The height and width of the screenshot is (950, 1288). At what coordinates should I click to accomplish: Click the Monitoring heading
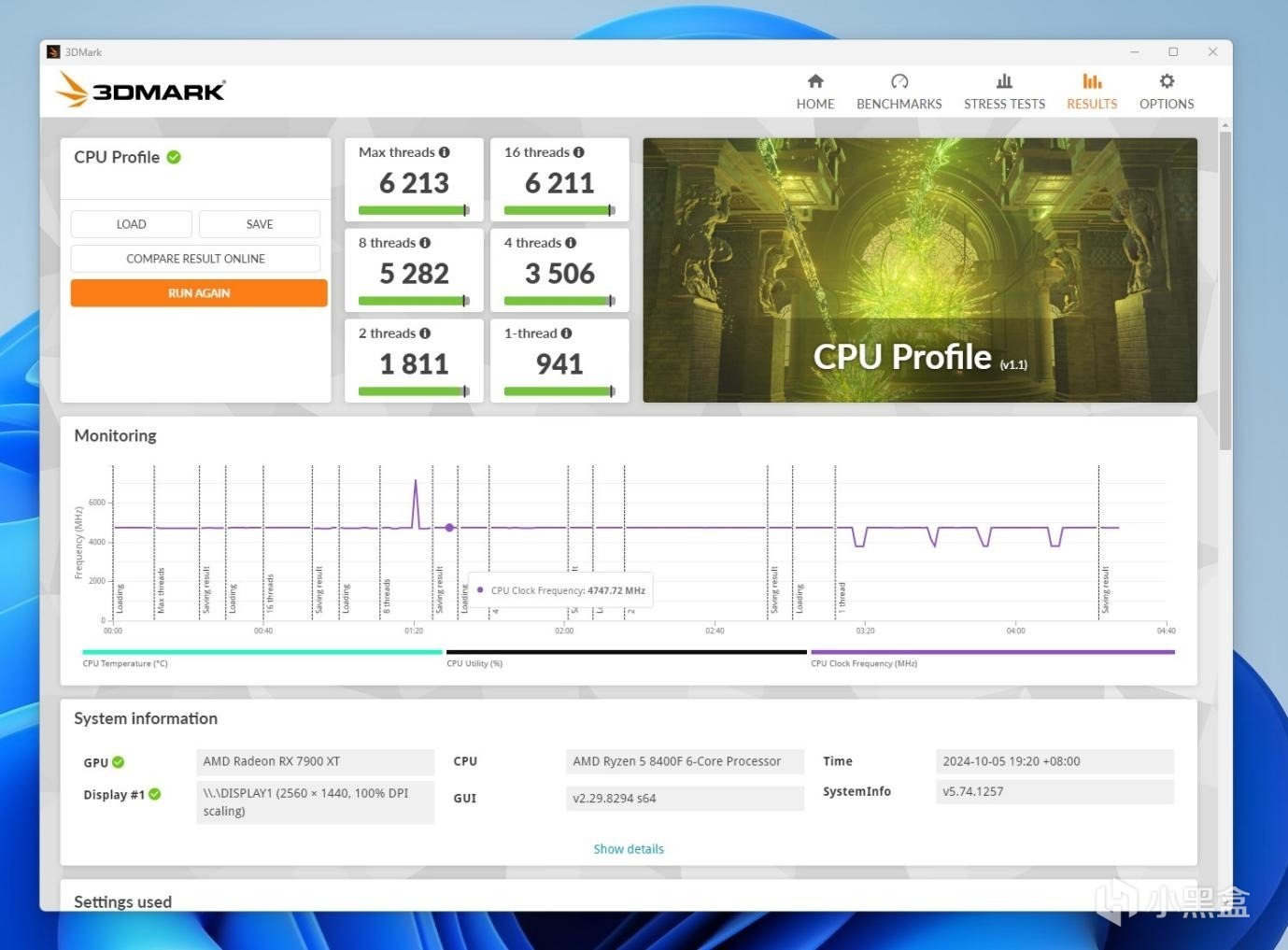pyautogui.click(x=115, y=435)
